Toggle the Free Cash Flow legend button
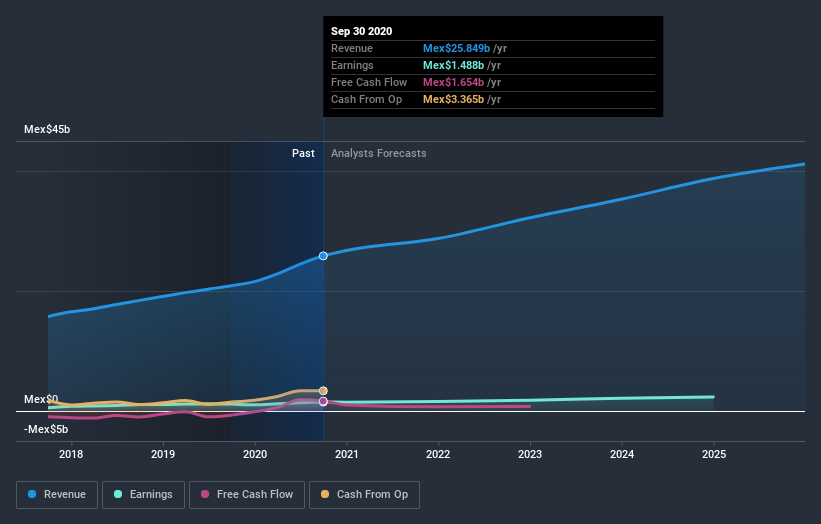821x524 pixels. (x=247, y=495)
